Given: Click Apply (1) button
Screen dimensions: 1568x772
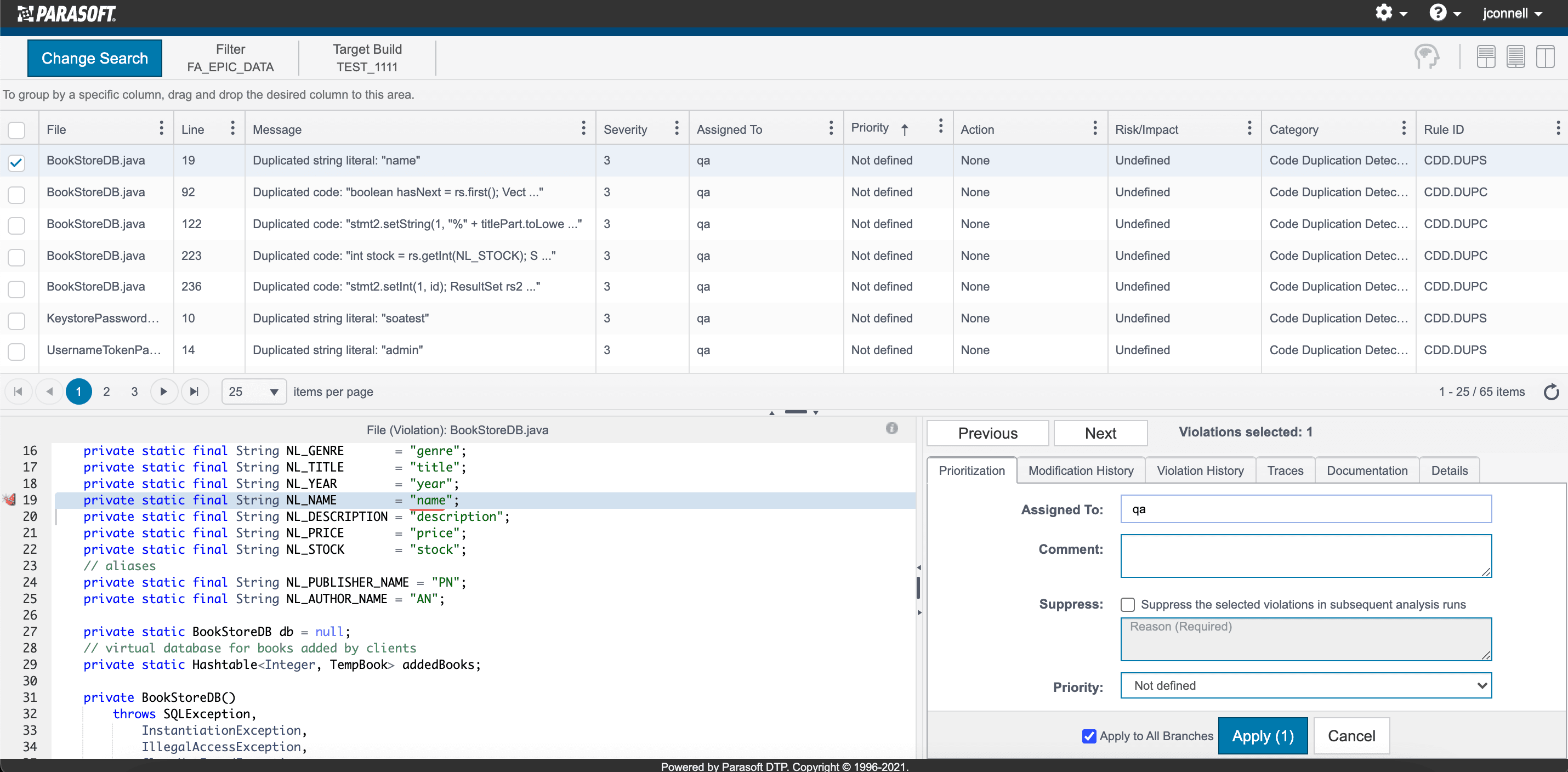Looking at the screenshot, I should click(x=1263, y=736).
